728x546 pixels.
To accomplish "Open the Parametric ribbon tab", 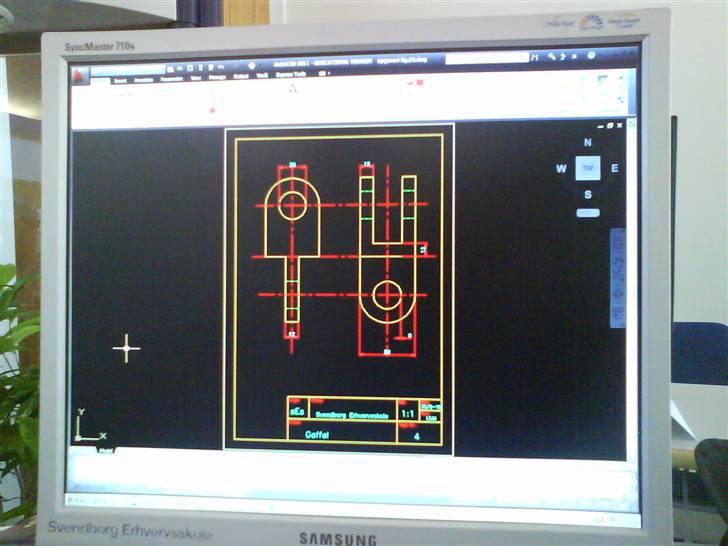I will click(x=172, y=79).
